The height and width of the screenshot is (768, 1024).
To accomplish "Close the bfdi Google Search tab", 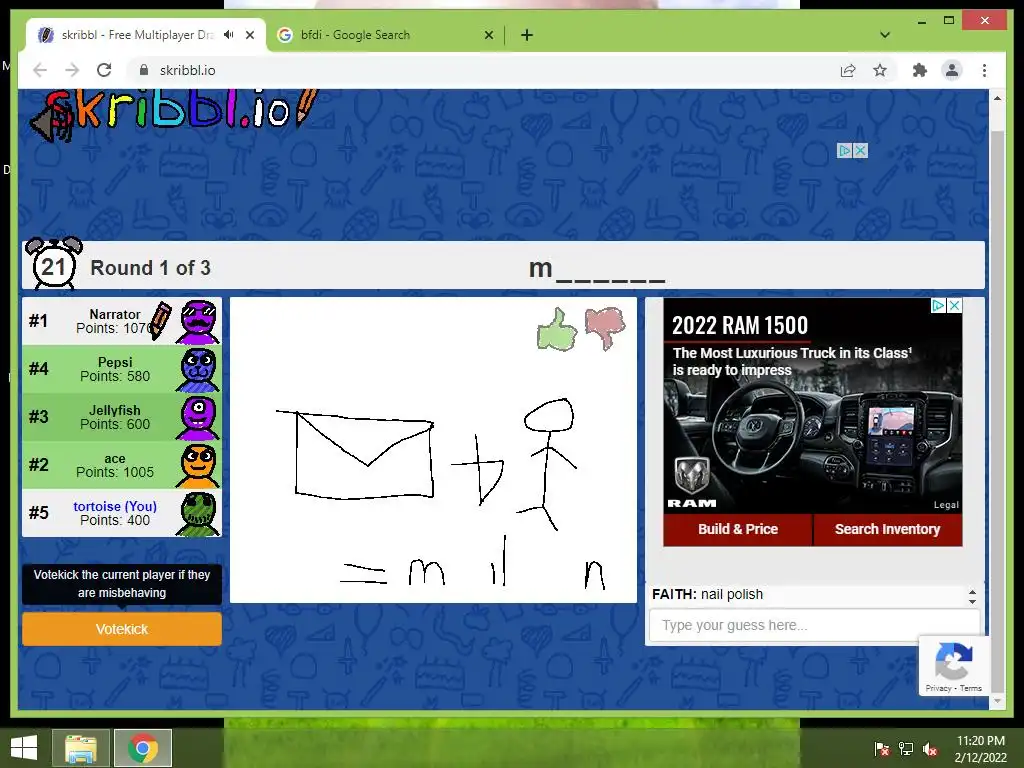I will [488, 35].
